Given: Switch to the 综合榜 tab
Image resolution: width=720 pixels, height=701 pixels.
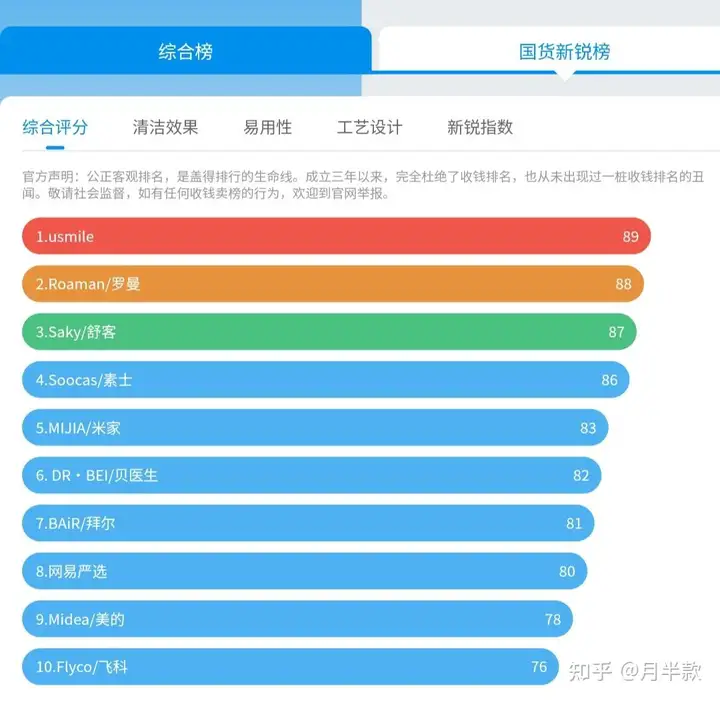Looking at the screenshot, I should (186, 50).
